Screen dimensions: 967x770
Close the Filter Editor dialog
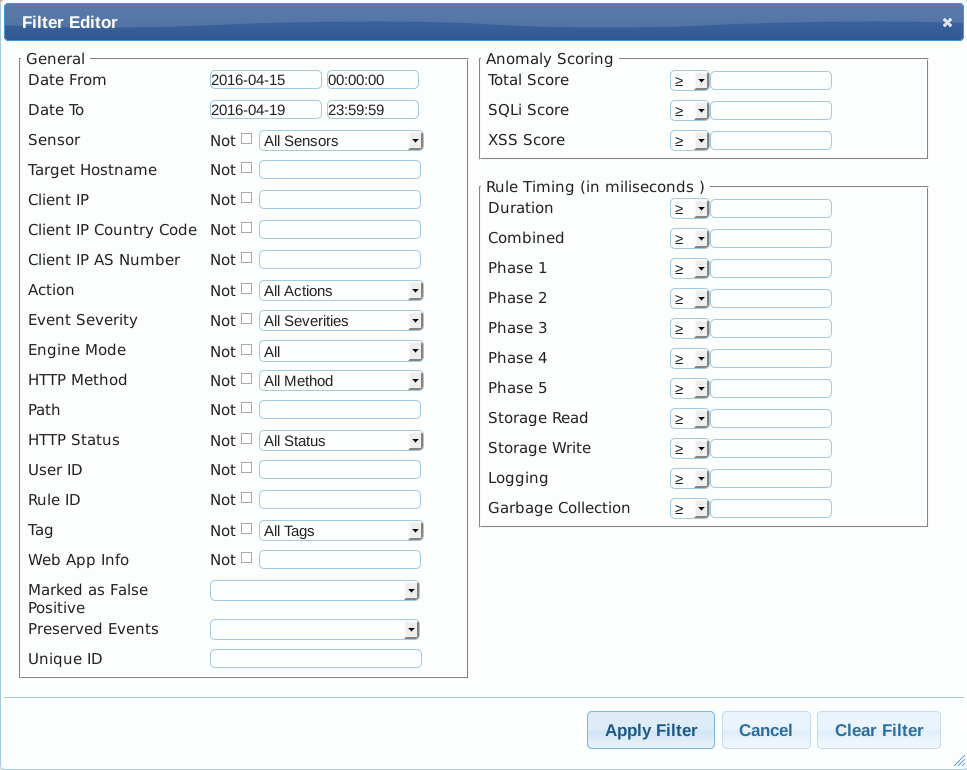pos(946,22)
